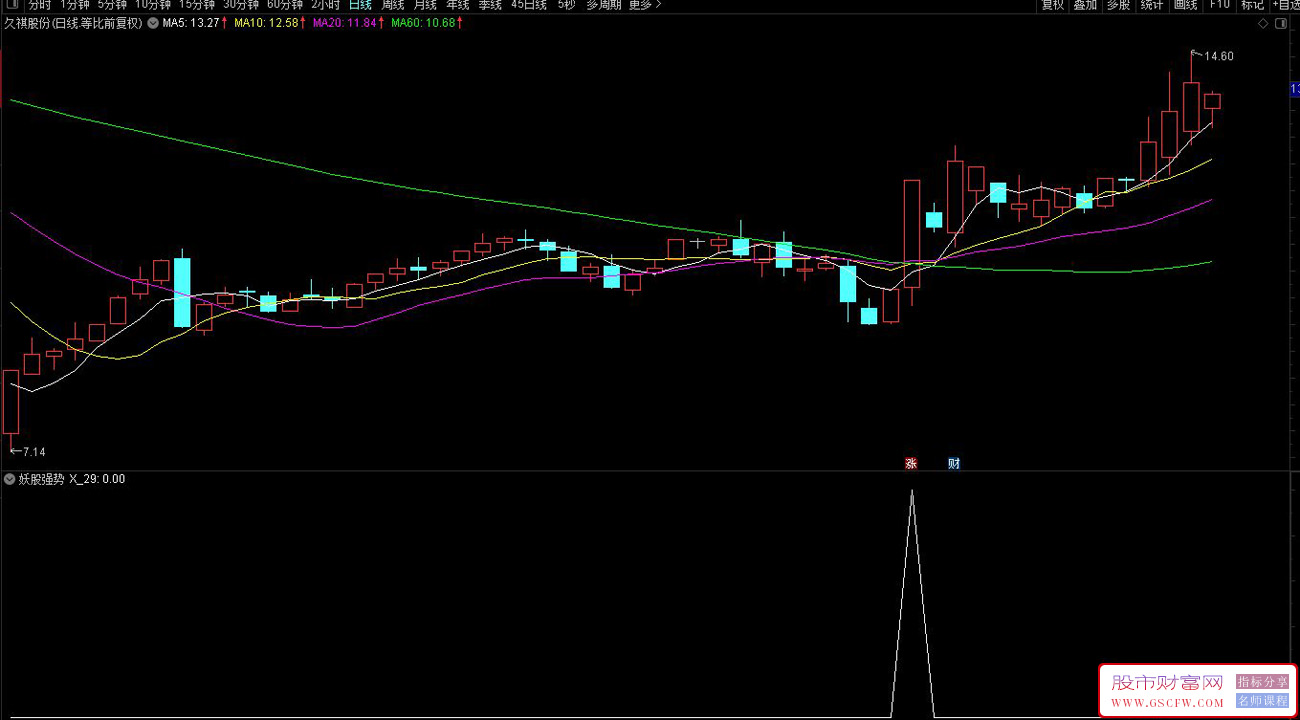Select the 60分钟 period tab
1300x720 pixels.
tap(285, 5)
